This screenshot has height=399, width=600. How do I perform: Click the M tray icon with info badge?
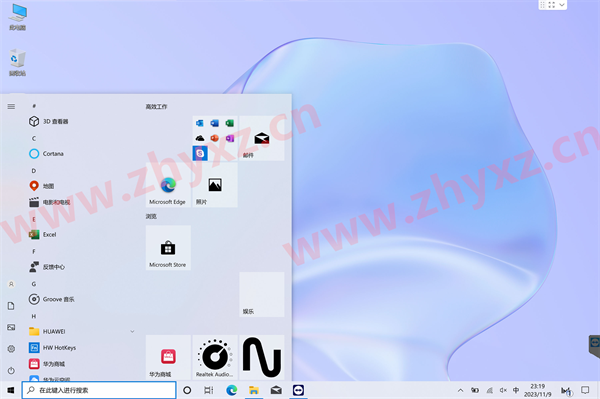566,391
